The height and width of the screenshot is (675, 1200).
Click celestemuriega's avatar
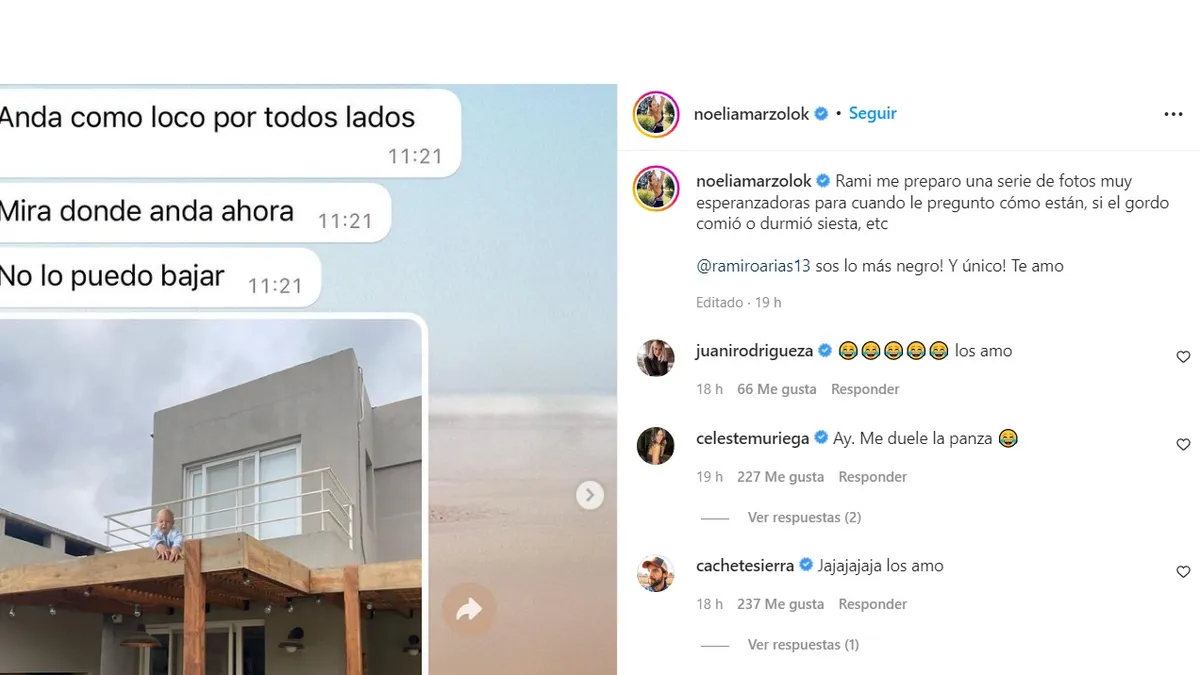point(656,445)
